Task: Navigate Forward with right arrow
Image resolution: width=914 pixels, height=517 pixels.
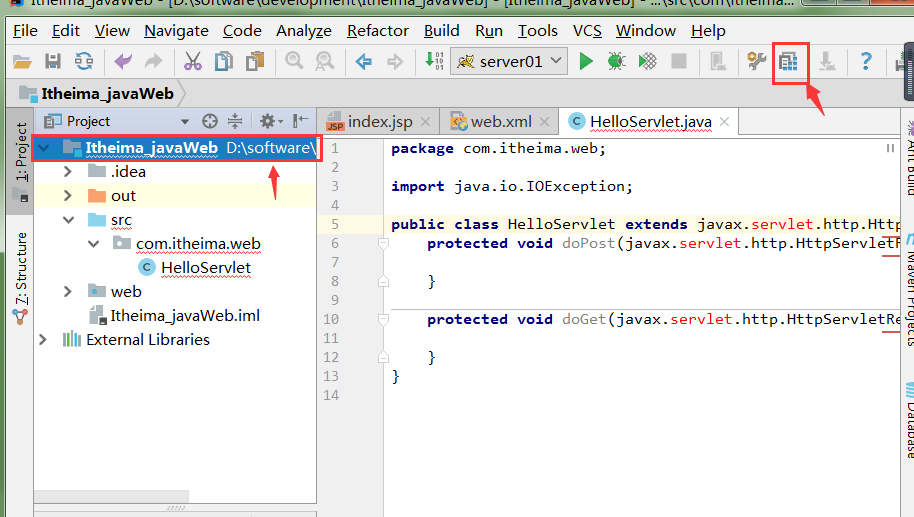Action: point(395,61)
